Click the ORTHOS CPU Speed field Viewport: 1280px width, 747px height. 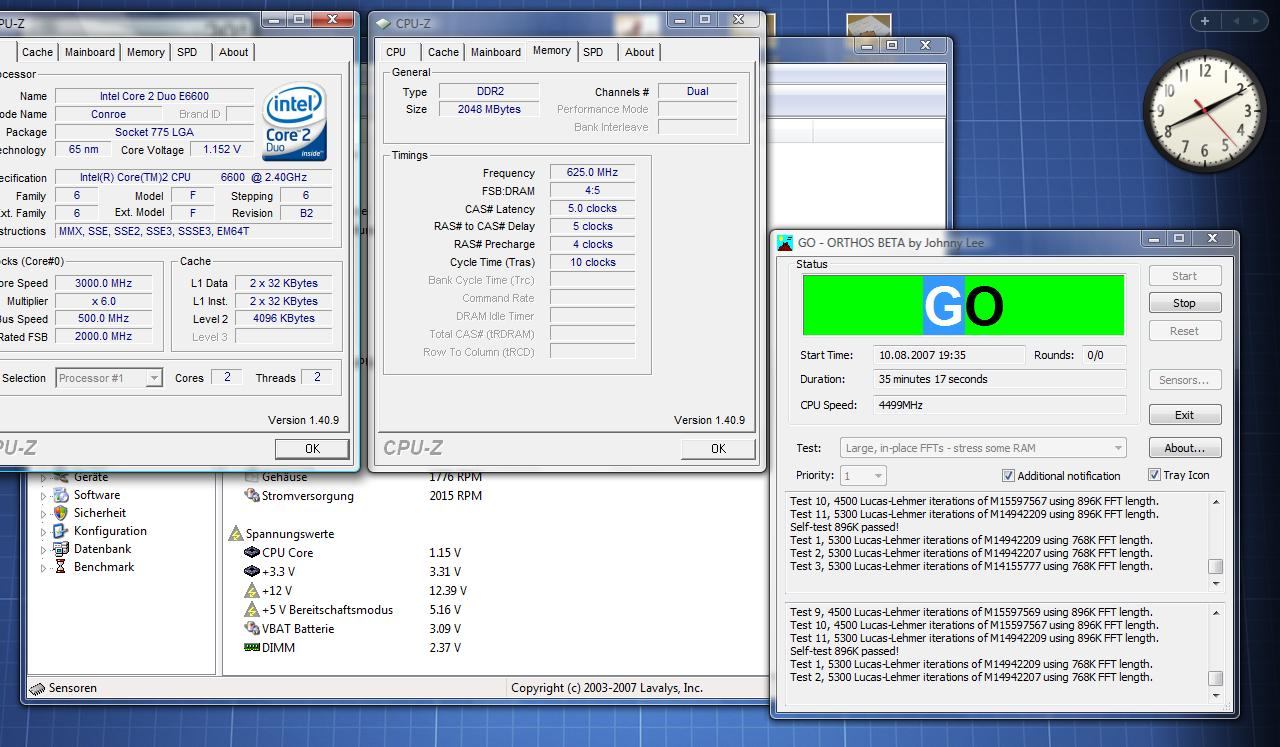click(1000, 405)
